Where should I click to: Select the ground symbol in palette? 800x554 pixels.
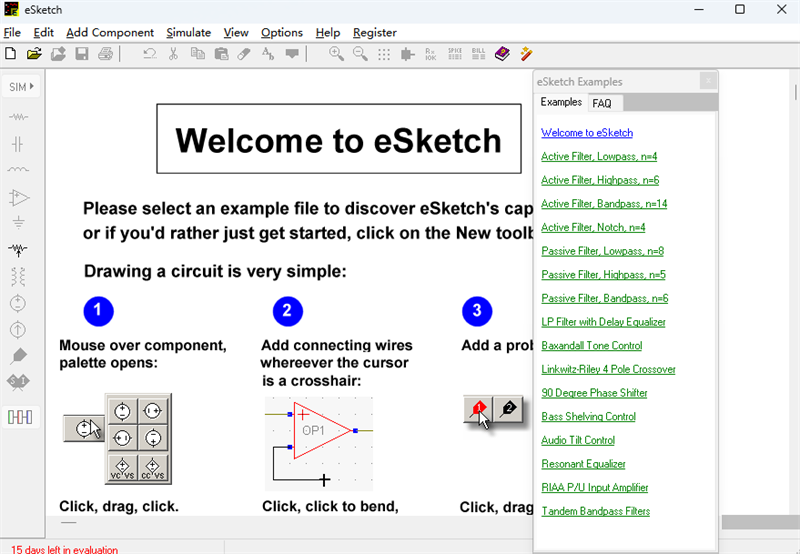(18, 222)
